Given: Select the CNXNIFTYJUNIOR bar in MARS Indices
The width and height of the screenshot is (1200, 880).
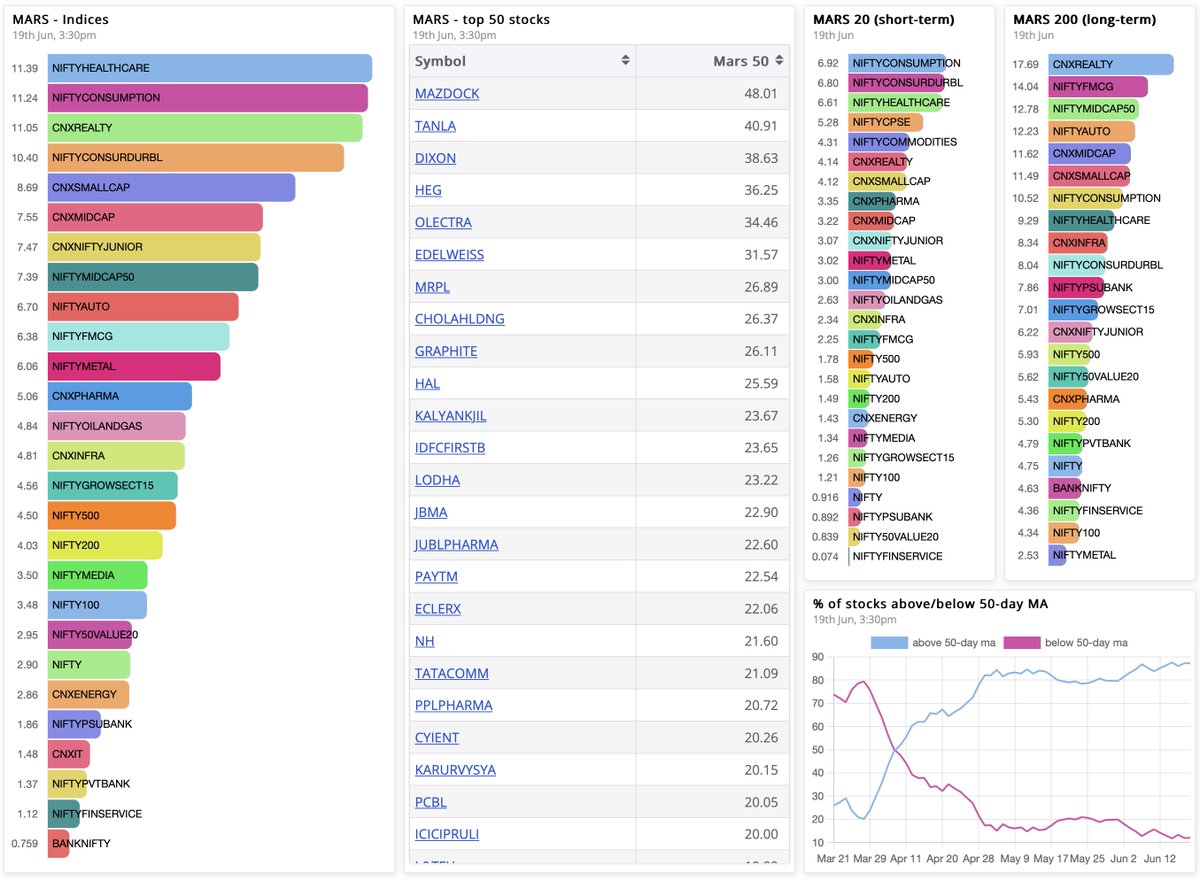Looking at the screenshot, I should (154, 247).
